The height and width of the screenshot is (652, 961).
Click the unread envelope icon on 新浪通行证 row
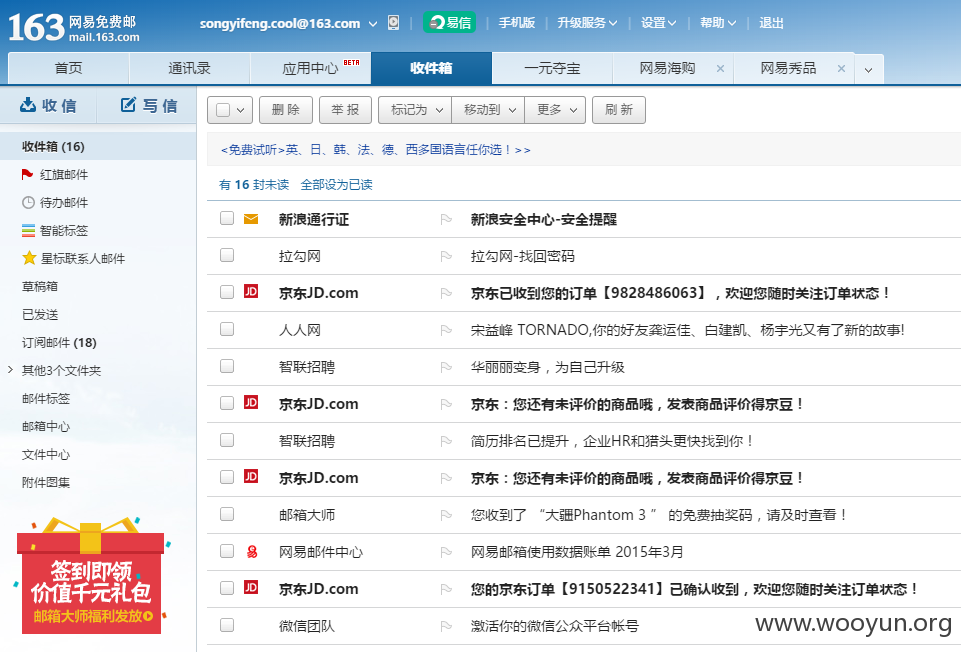[x=251, y=219]
